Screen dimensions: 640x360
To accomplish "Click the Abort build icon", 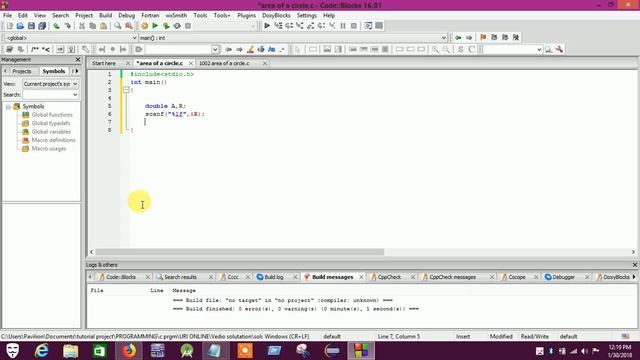I will [188, 26].
